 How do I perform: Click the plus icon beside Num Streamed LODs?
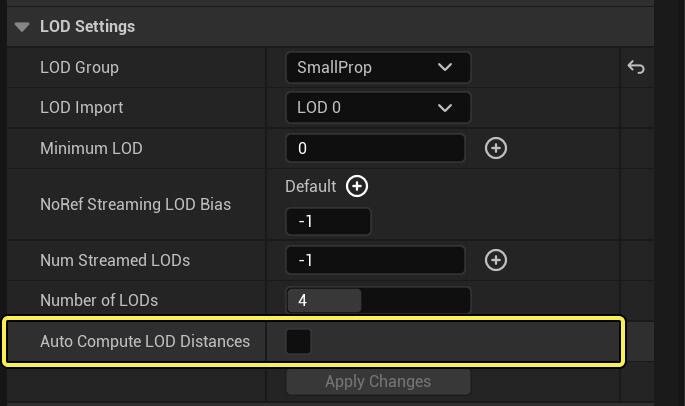[x=495, y=260]
